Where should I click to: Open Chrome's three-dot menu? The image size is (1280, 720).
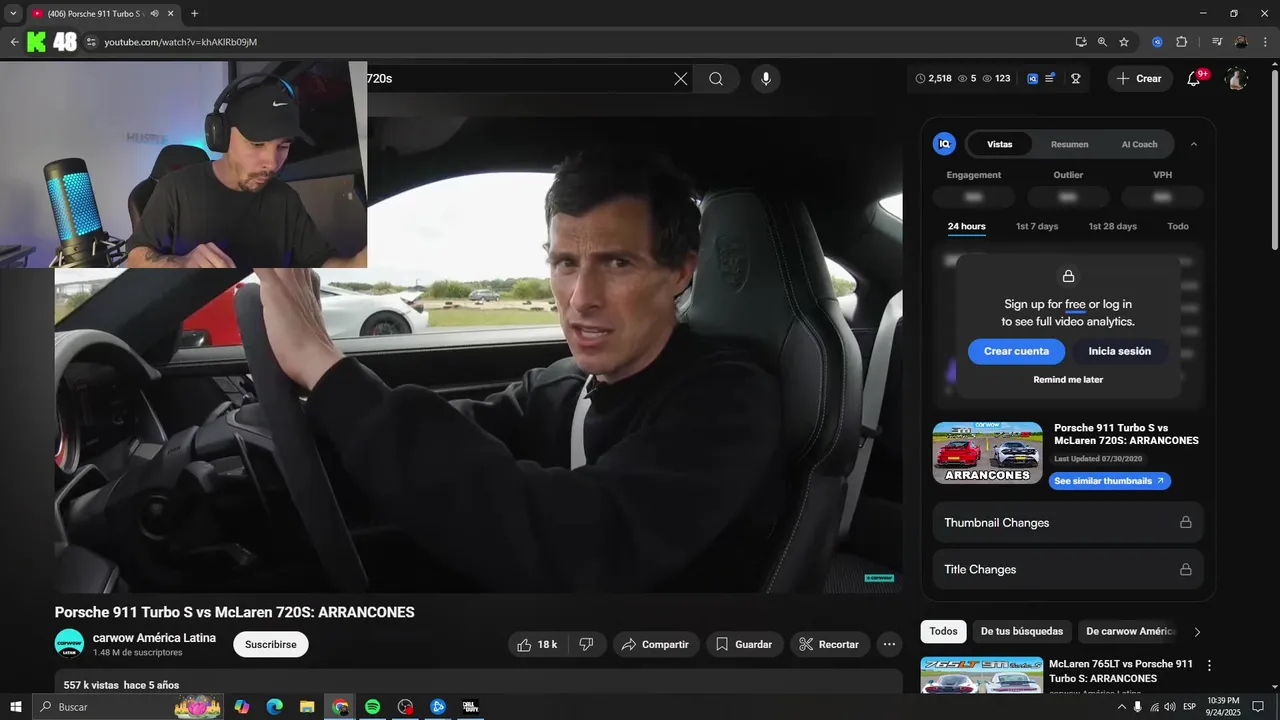1263,42
